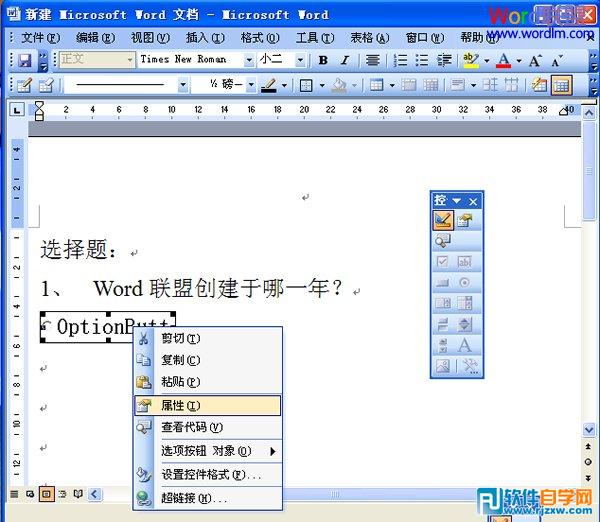Image resolution: width=600 pixels, height=522 pixels.
Task: Select Check Box control in Control Toolbox
Action: (443, 262)
